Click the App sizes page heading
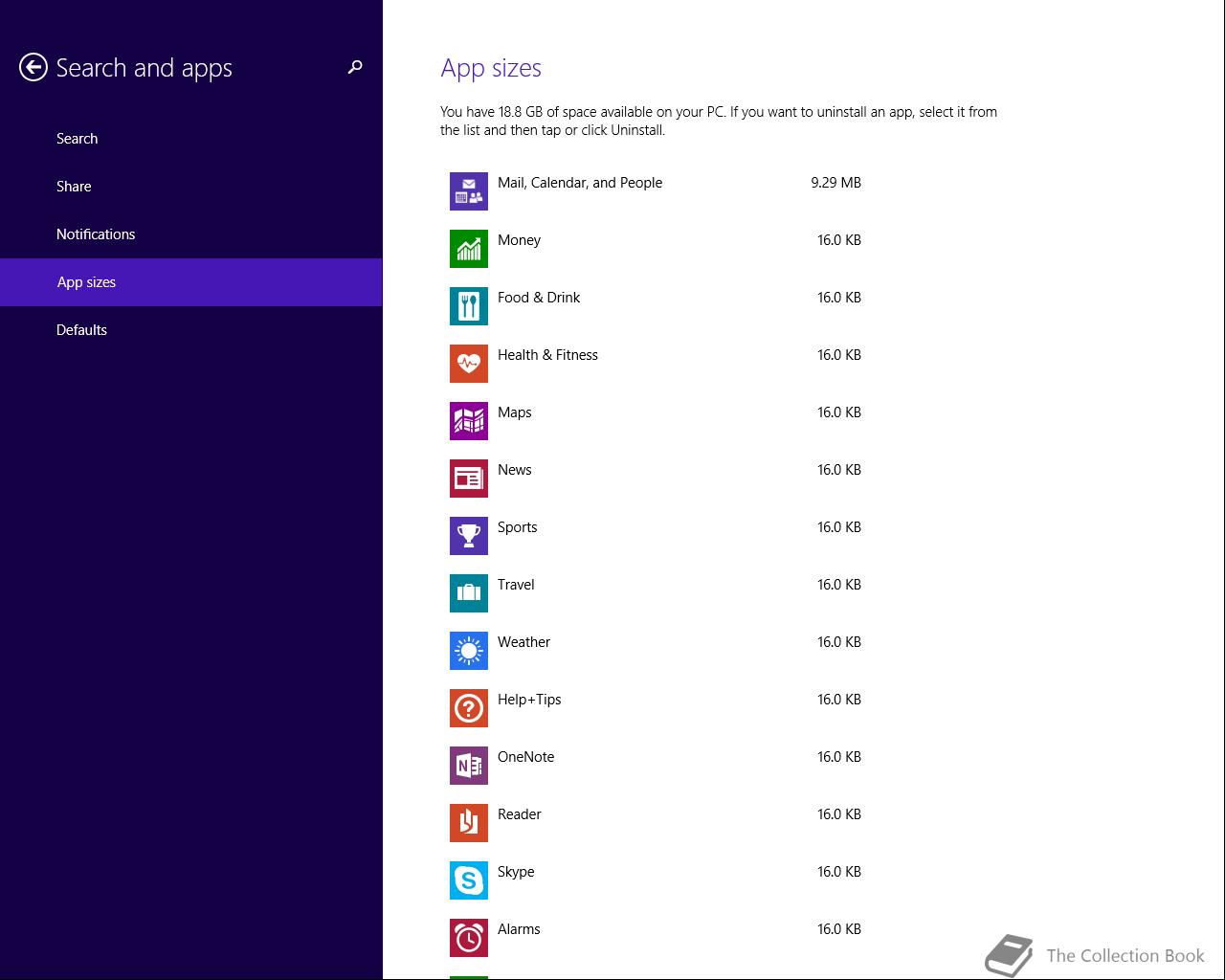This screenshot has height=980, width=1225. pos(491,69)
